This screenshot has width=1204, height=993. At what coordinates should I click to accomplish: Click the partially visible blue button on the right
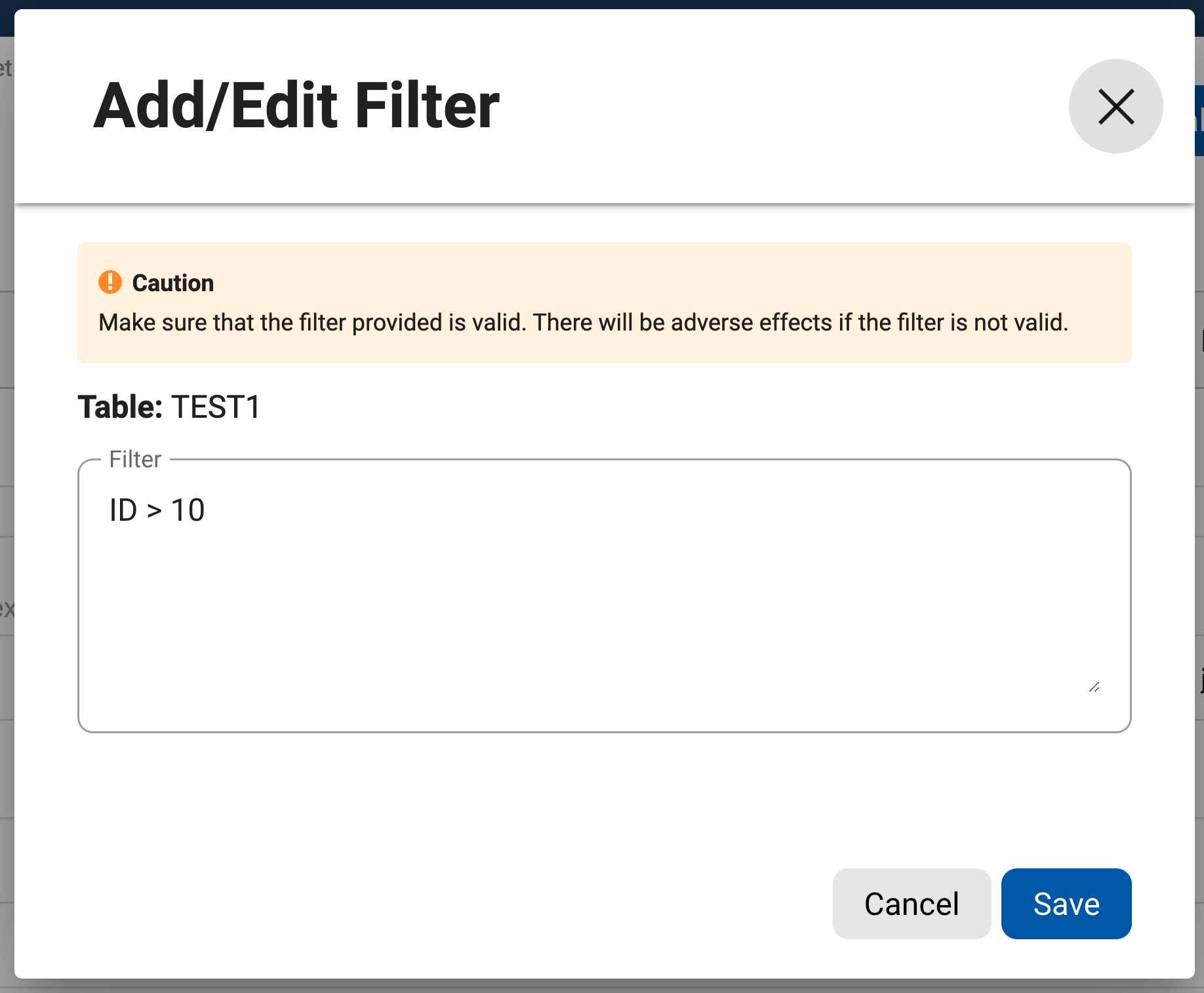click(1199, 121)
